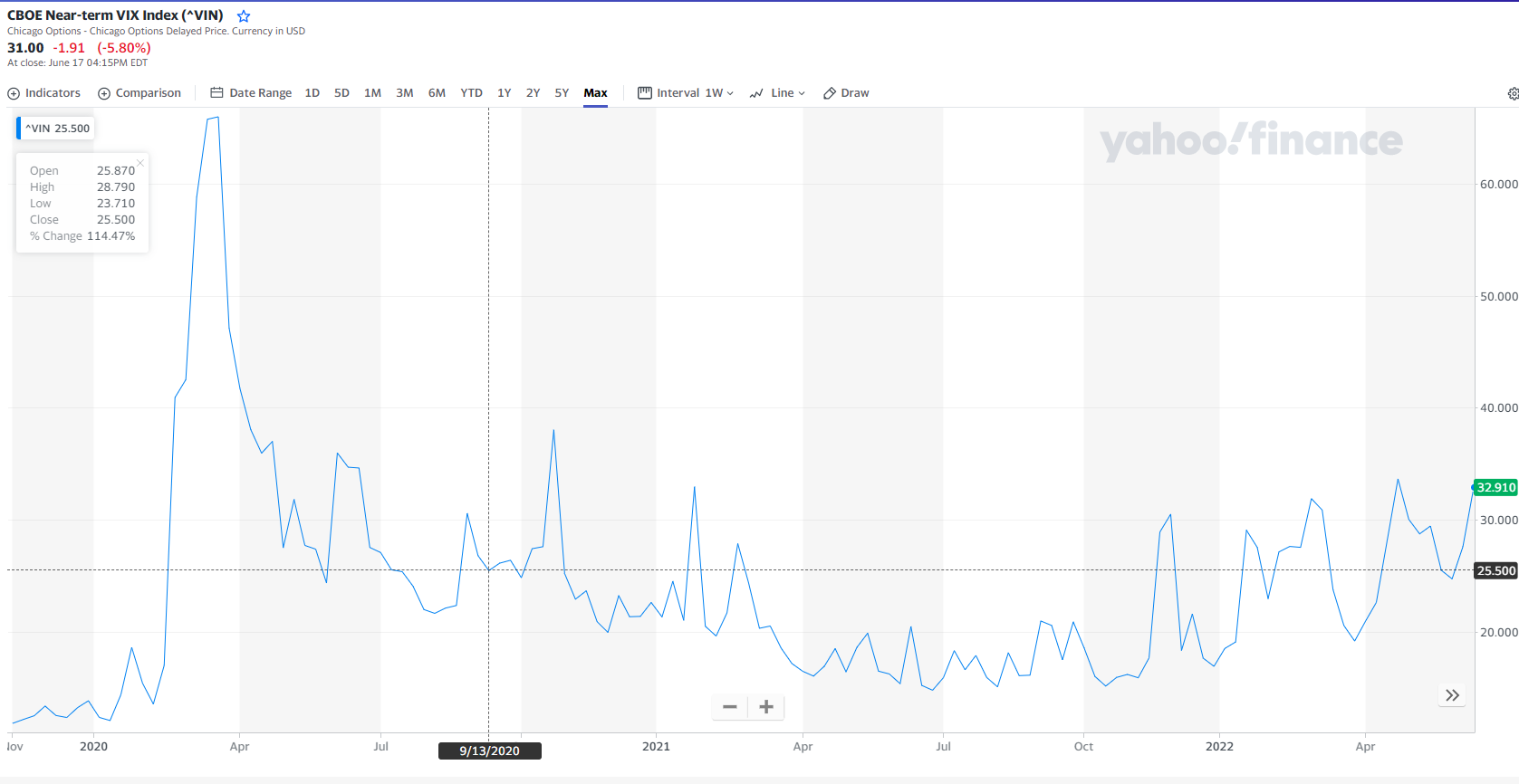Select the 6M range tab
This screenshot has height=784, width=1519.
pyautogui.click(x=437, y=93)
